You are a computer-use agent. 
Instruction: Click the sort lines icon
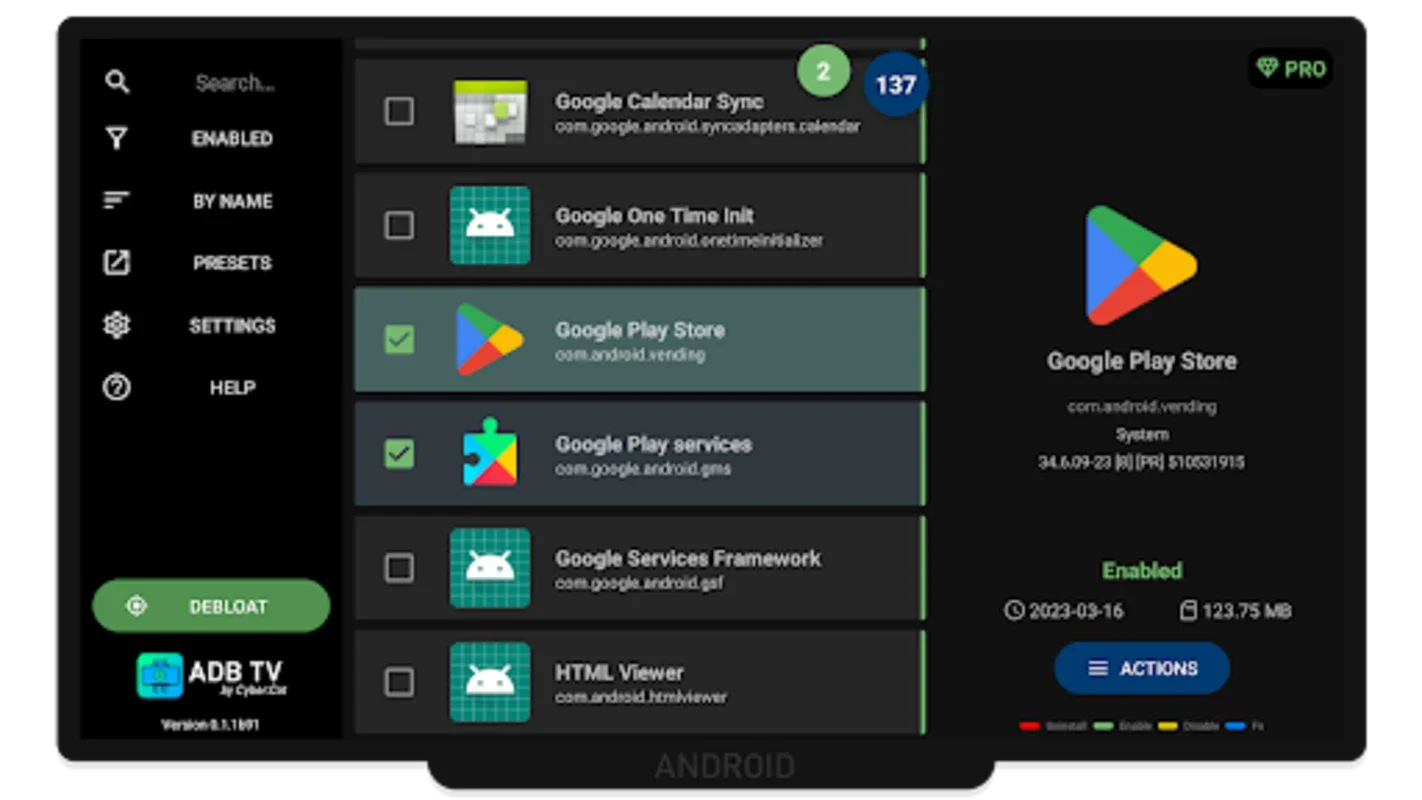pyautogui.click(x=117, y=201)
